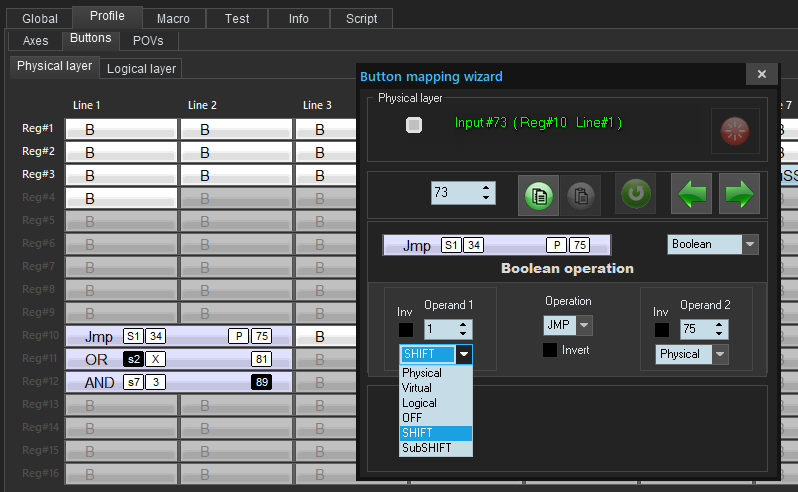Screen dimensions: 798x492
Task: Choose OFF in the open dropdown list
Action: click(x=436, y=418)
